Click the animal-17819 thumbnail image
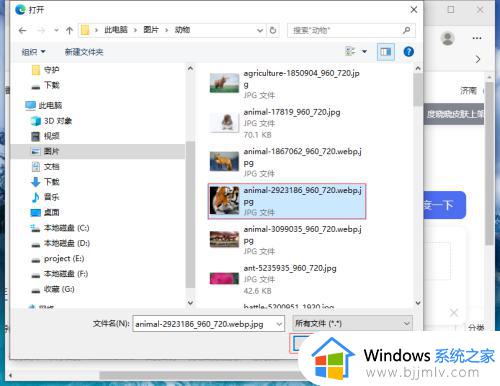Screen dimensions: 500x386 pos(224,122)
